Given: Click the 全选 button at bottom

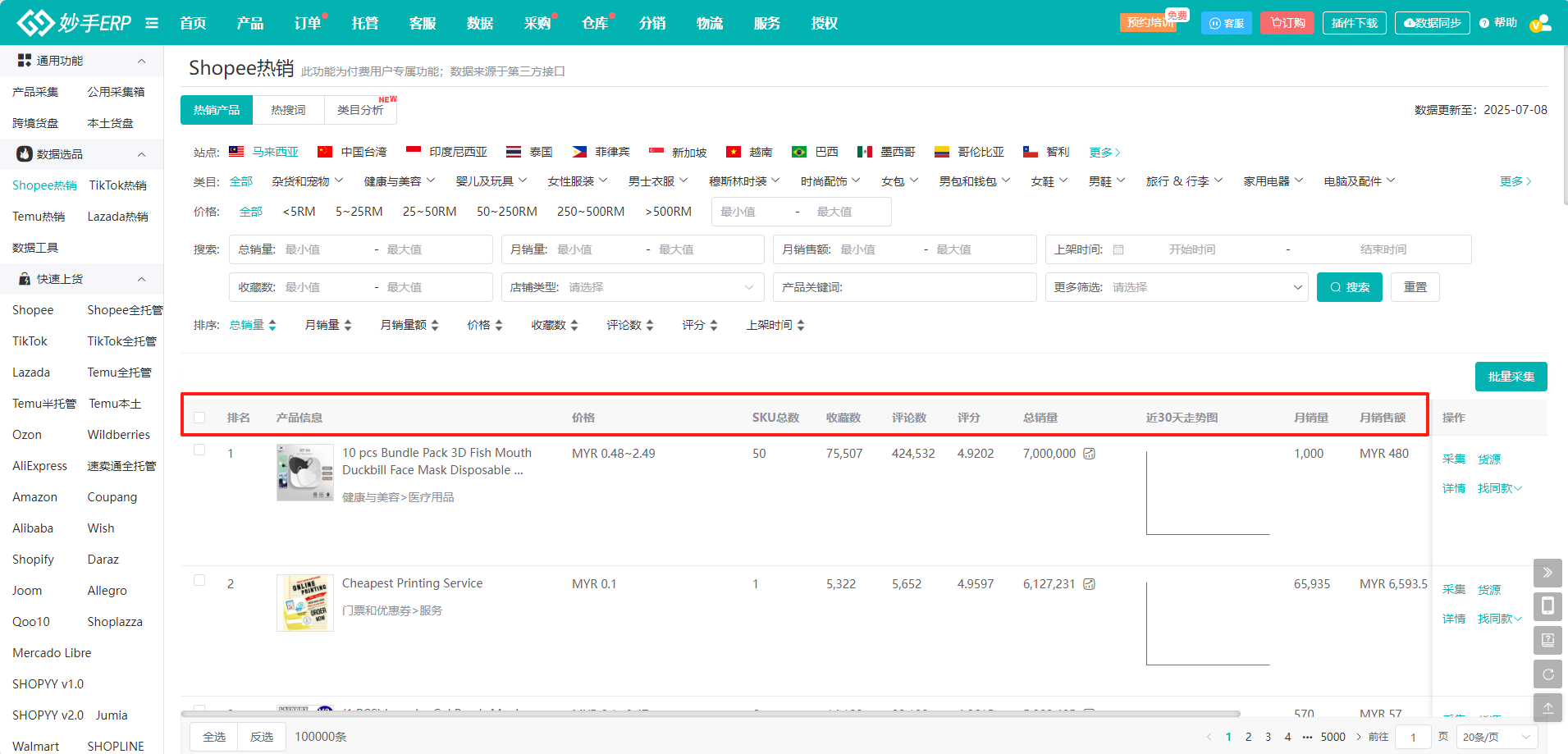Looking at the screenshot, I should [214, 737].
